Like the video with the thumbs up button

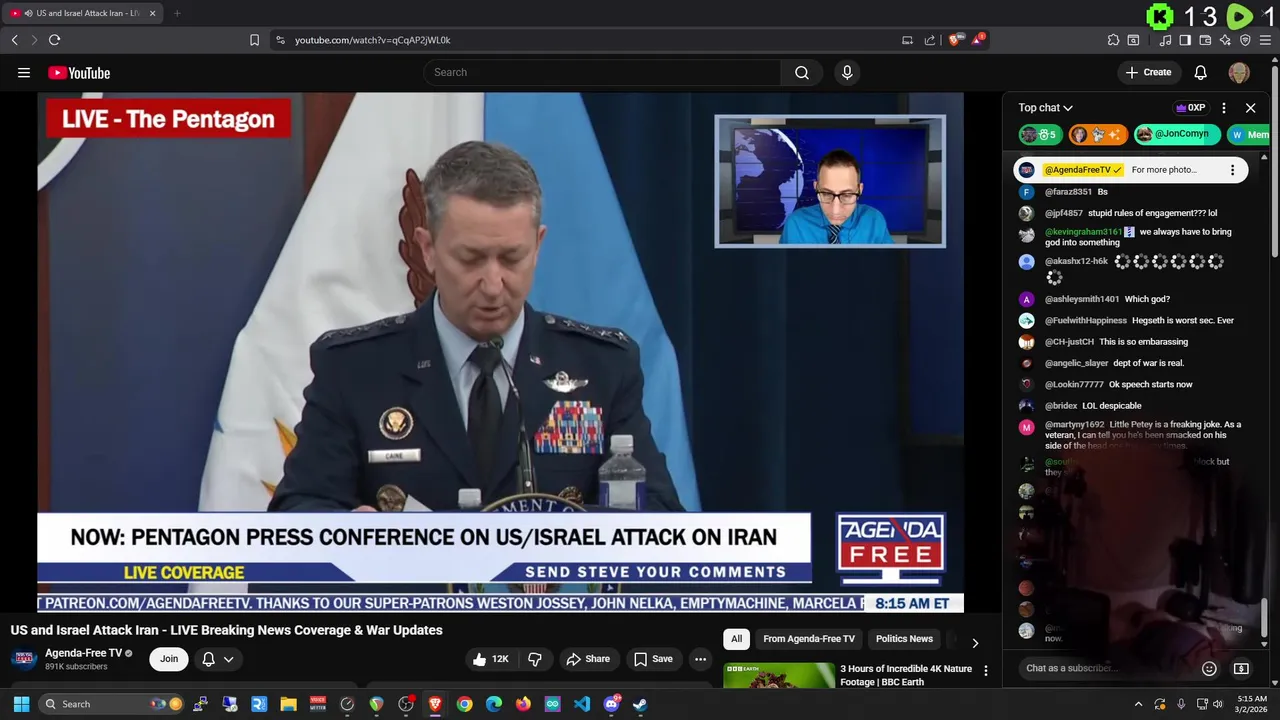pyautogui.click(x=492, y=659)
